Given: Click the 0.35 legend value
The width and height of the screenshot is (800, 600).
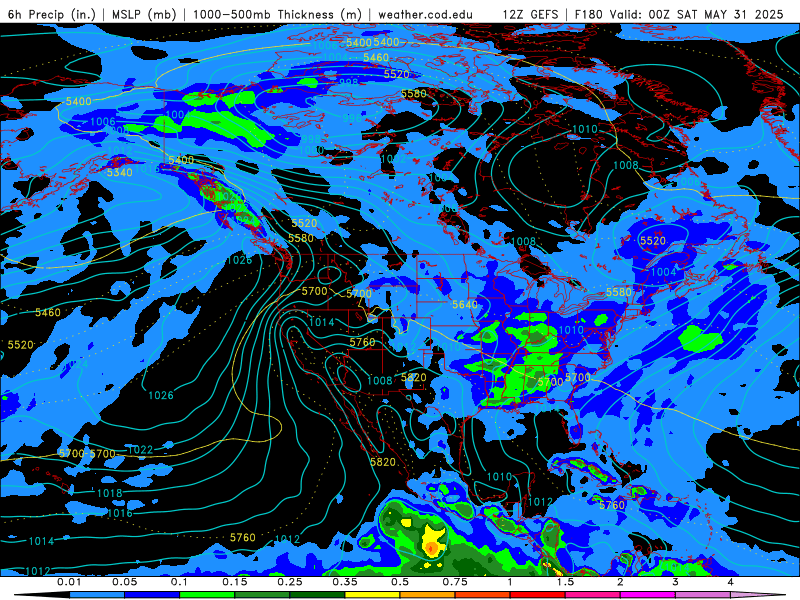Looking at the screenshot, I should 345,582.
